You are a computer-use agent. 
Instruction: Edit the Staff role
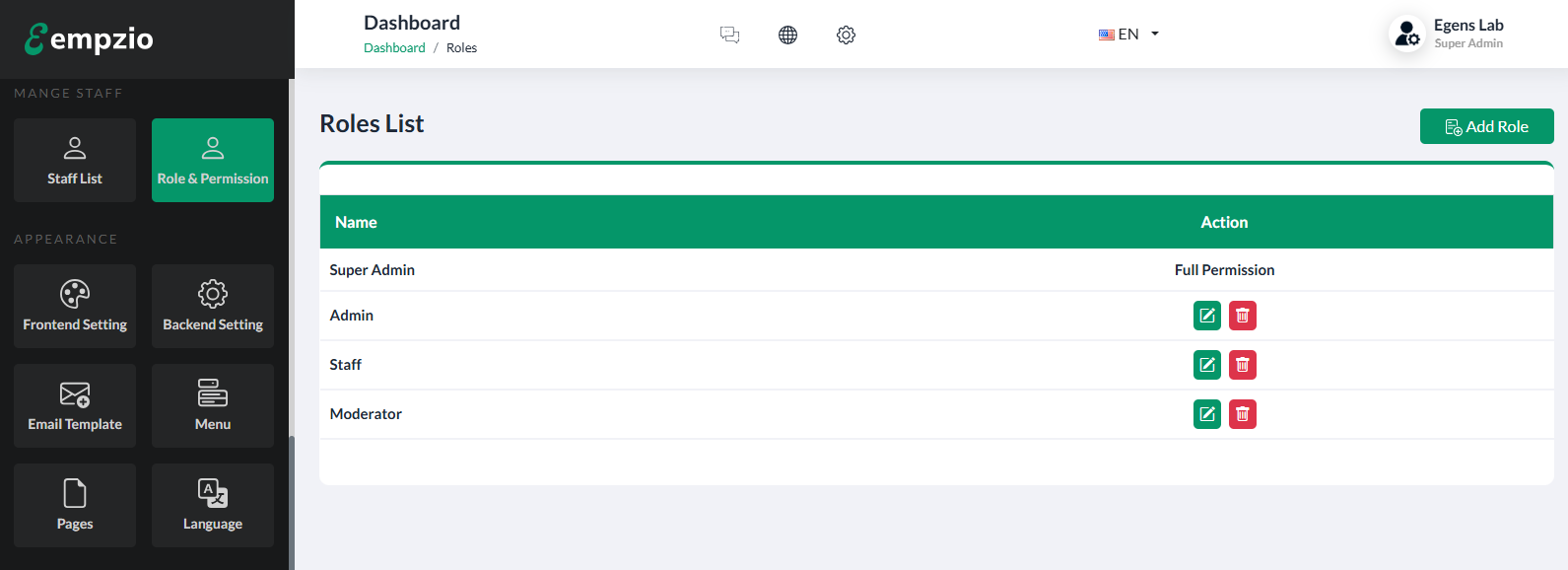click(1206, 365)
